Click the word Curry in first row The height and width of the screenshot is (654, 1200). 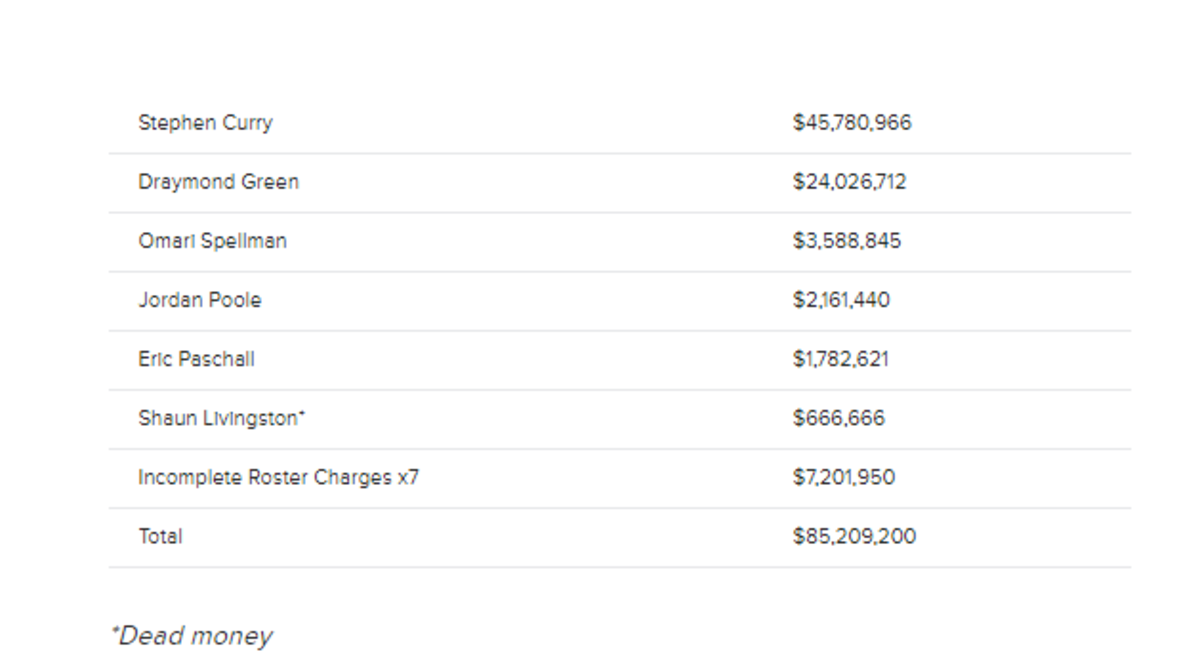(x=247, y=124)
